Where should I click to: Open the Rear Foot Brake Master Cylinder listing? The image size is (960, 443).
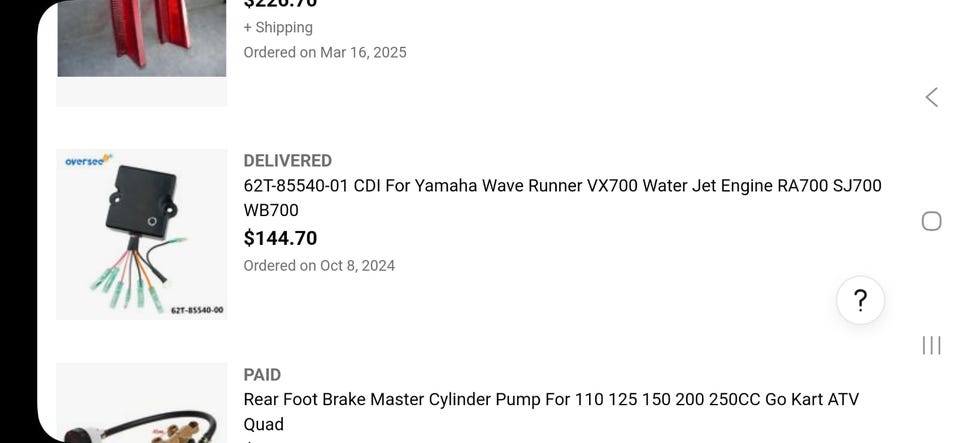551,400
